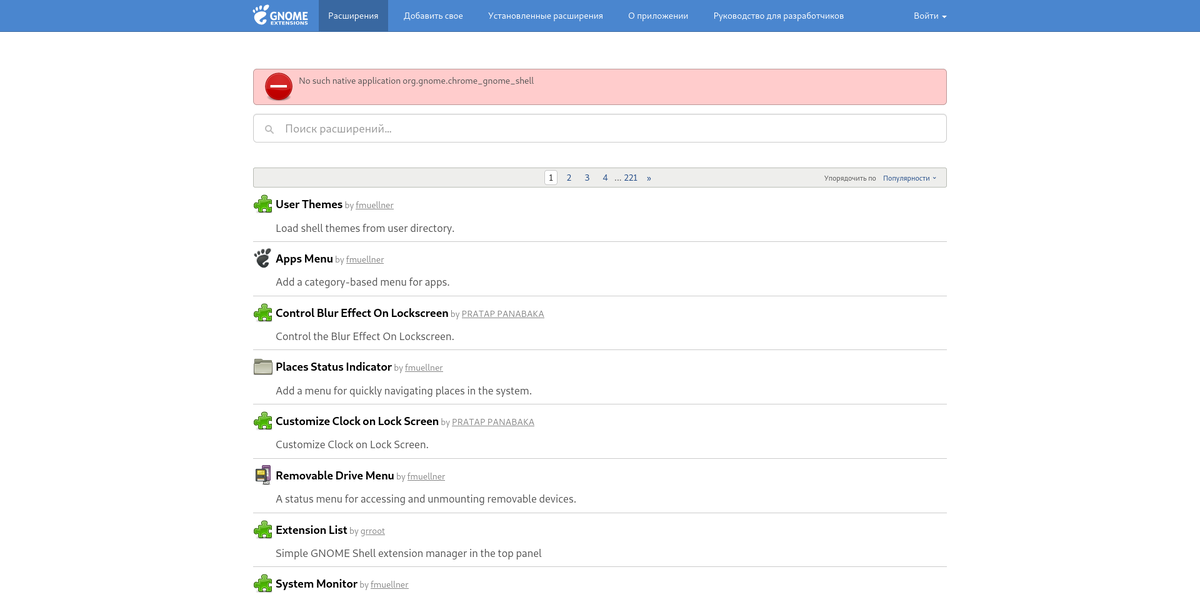
Task: Open fmuellner's profile beside Places Status Indicator
Action: [424, 368]
